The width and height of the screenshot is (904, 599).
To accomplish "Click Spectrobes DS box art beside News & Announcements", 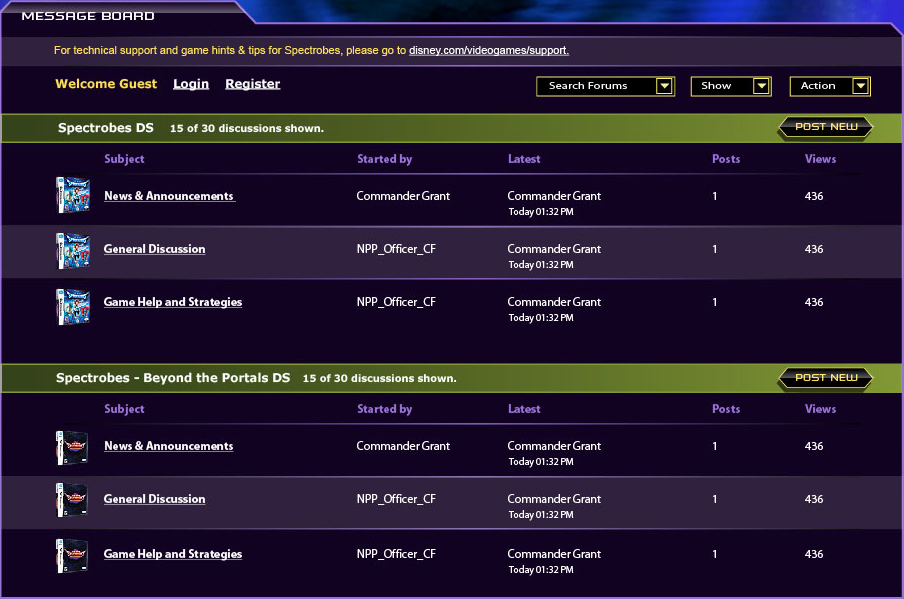I will point(73,195).
